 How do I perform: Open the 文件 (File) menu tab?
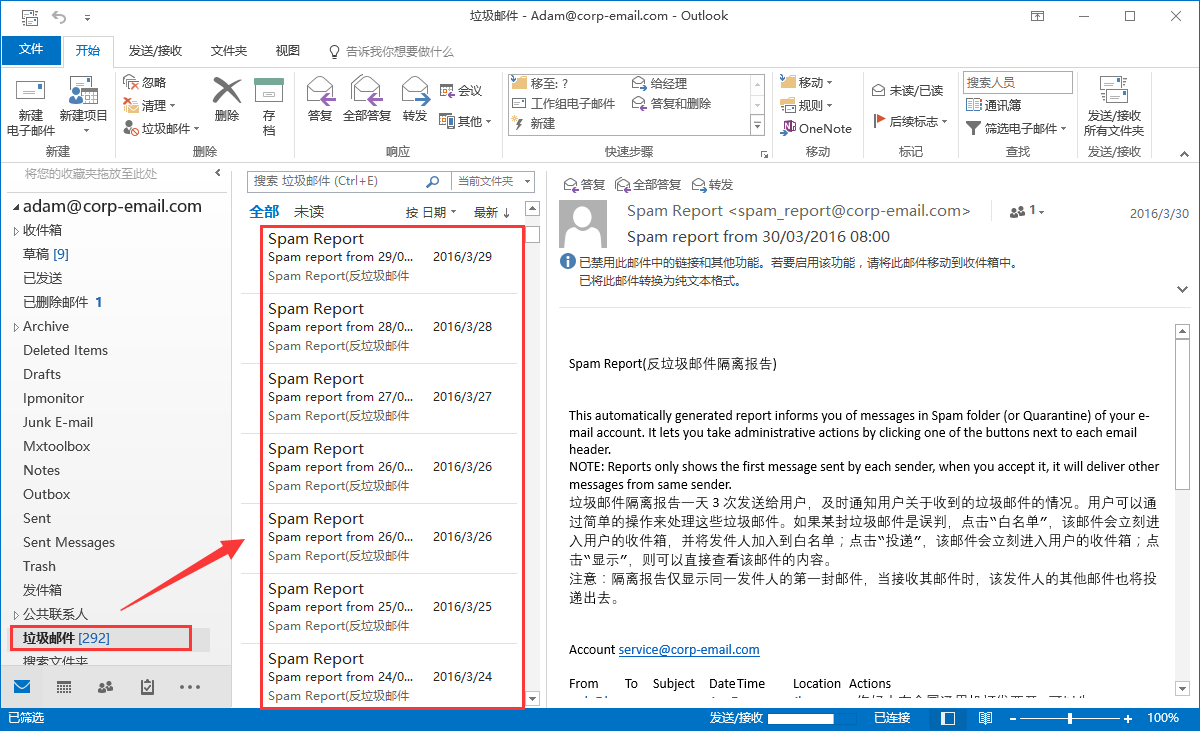tap(31, 50)
